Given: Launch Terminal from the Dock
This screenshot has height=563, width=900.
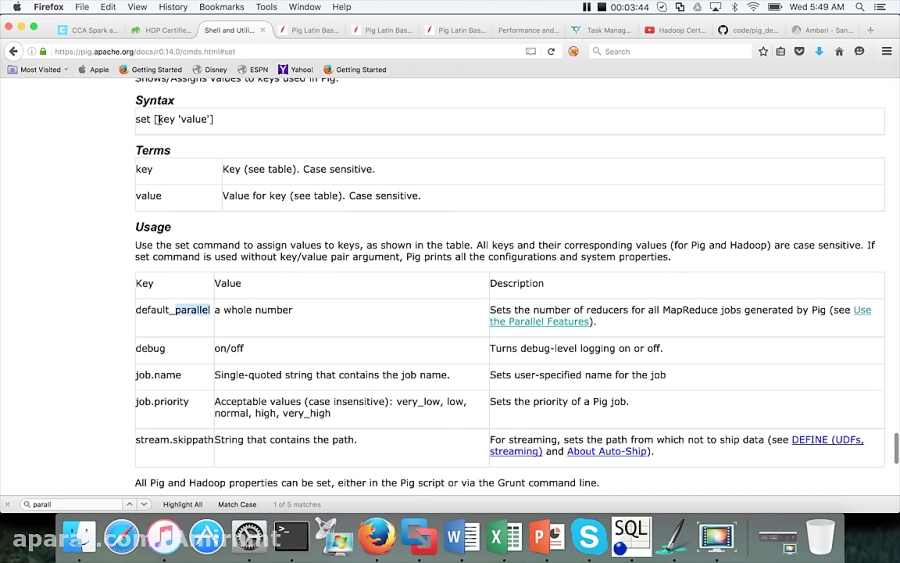Looking at the screenshot, I should coord(291,537).
